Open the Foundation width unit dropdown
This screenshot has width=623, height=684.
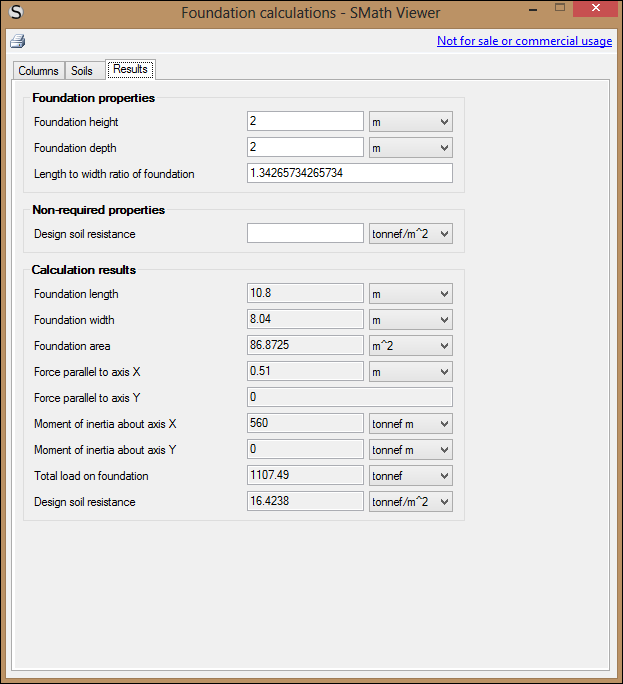point(410,320)
